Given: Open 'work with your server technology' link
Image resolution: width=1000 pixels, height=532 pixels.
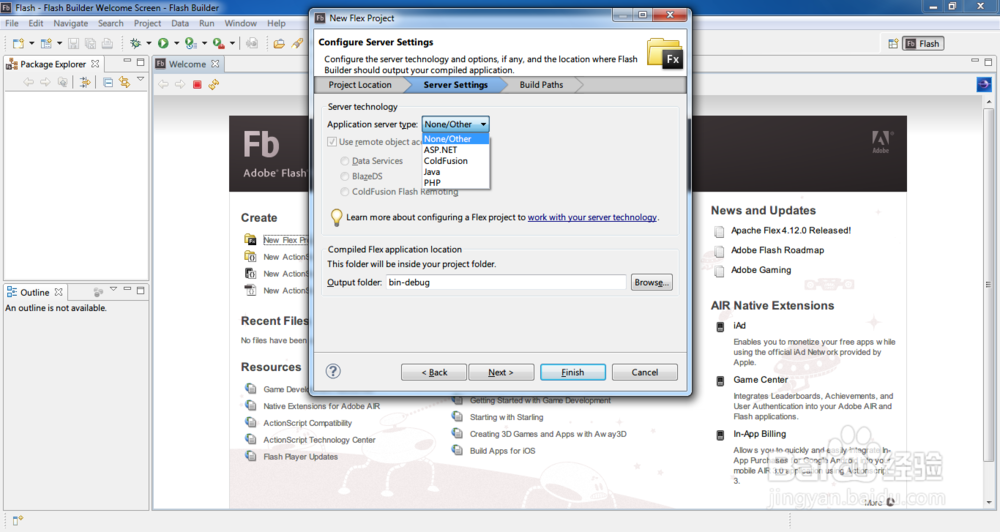Looking at the screenshot, I should click(x=592, y=217).
